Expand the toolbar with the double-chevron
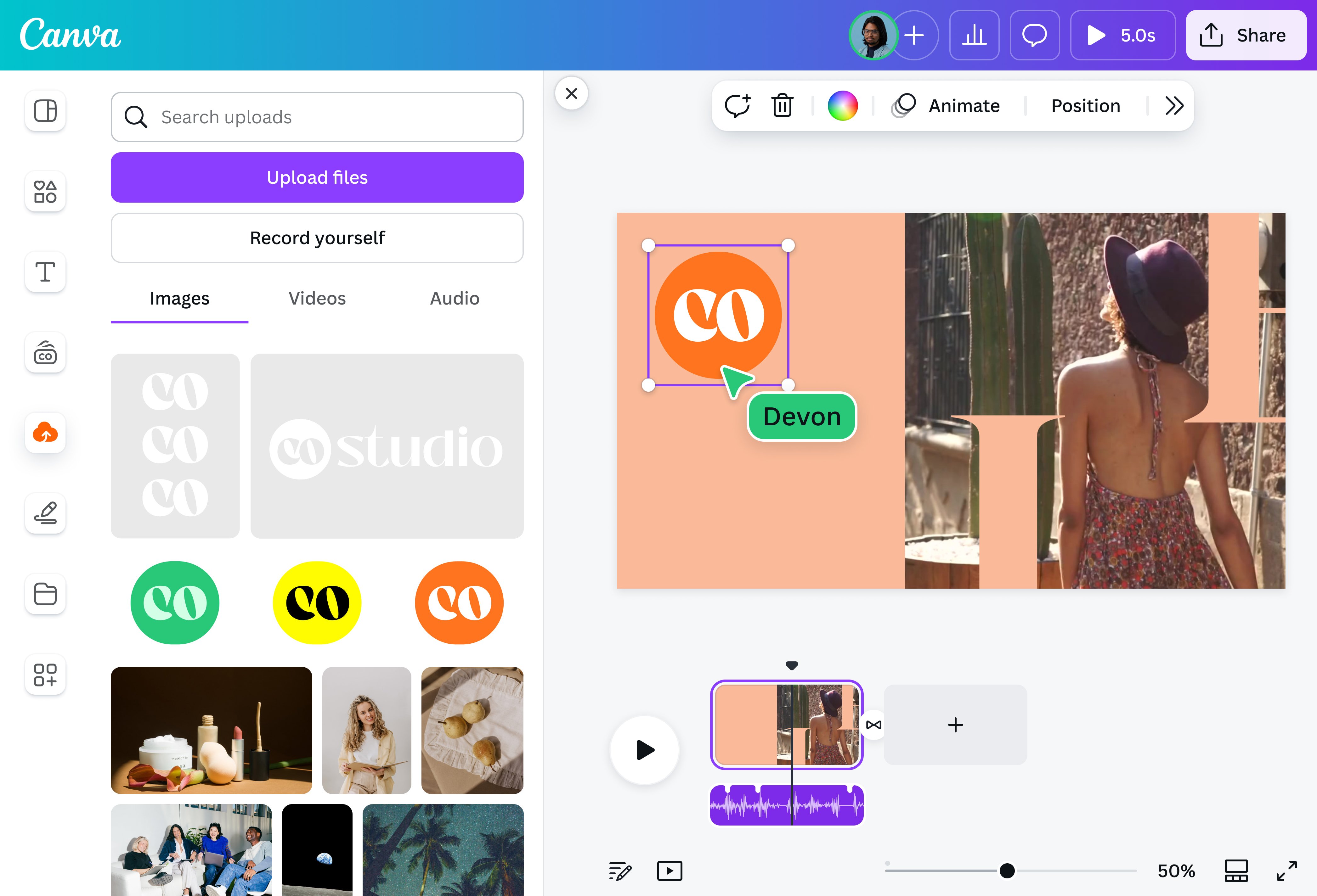 click(x=1174, y=106)
